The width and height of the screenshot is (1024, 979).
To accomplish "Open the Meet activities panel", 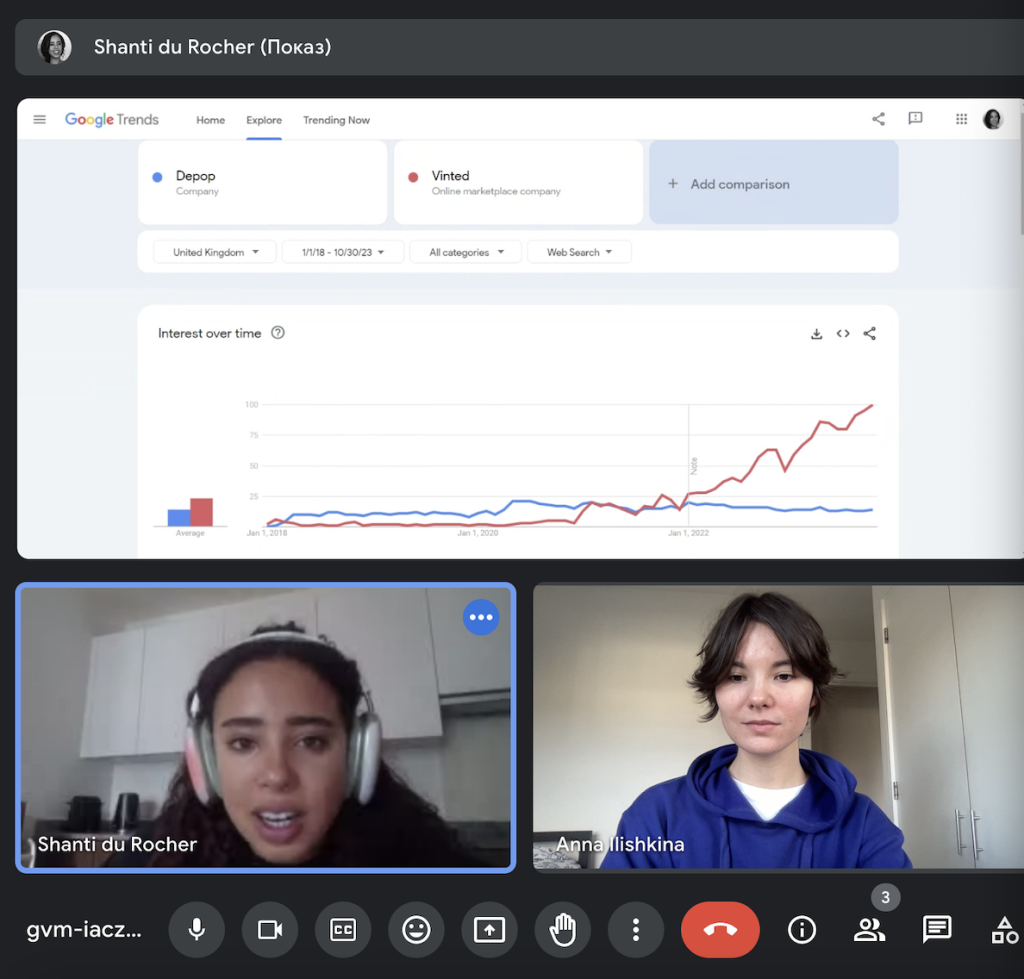I will (1004, 929).
